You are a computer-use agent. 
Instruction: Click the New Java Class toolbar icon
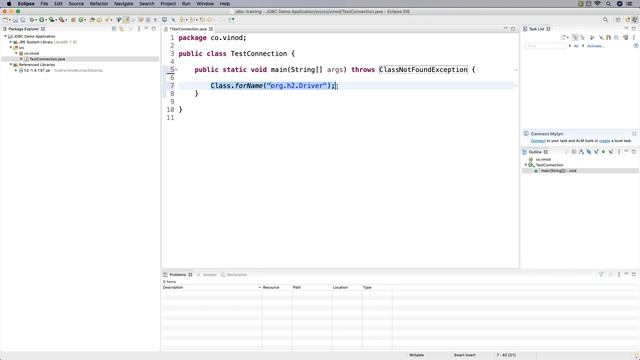pyautogui.click(x=81, y=20)
